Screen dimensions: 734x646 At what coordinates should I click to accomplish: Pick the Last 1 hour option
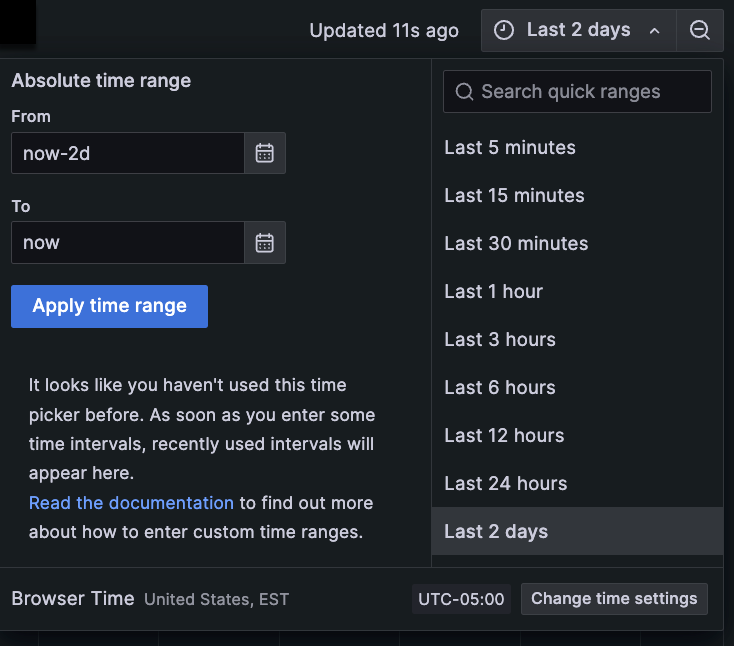493,292
